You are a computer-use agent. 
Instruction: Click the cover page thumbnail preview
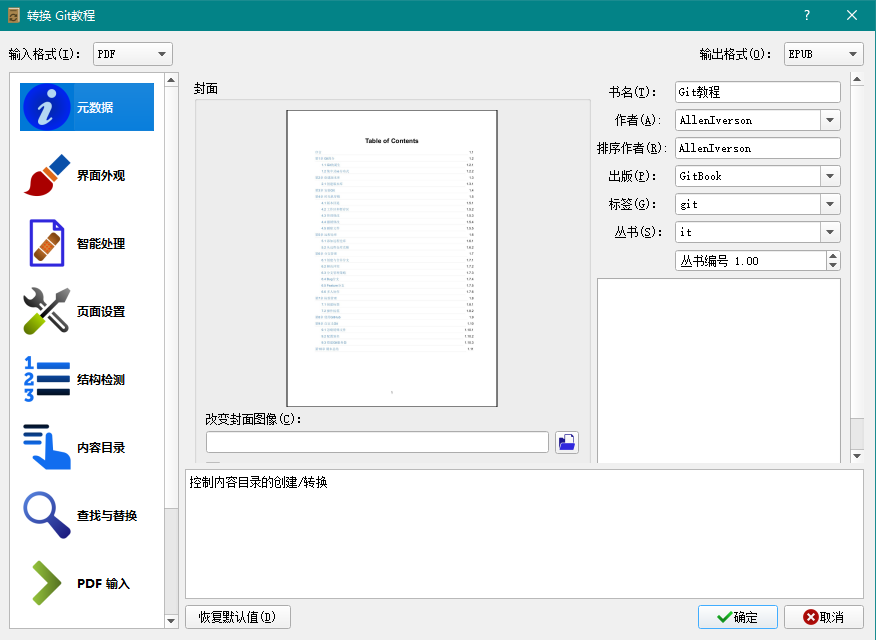tap(392, 258)
